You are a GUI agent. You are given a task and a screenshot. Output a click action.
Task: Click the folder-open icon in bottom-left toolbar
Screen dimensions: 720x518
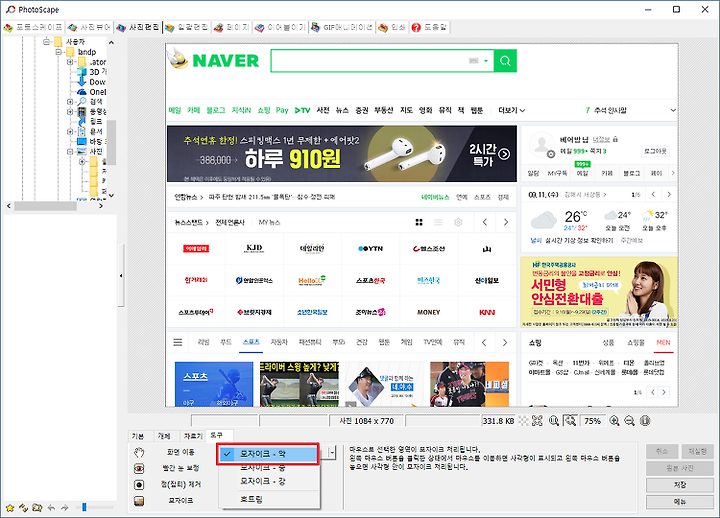[x=37, y=507]
